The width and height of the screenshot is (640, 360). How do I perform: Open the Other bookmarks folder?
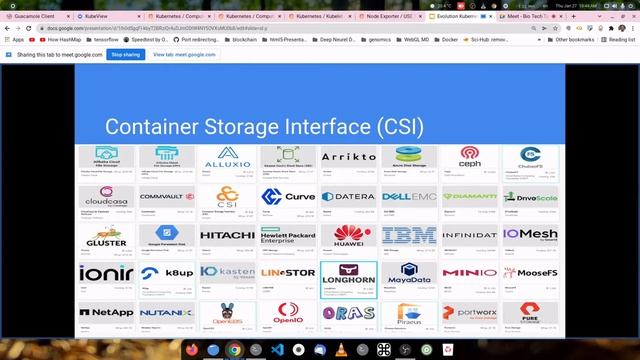tap(571, 40)
